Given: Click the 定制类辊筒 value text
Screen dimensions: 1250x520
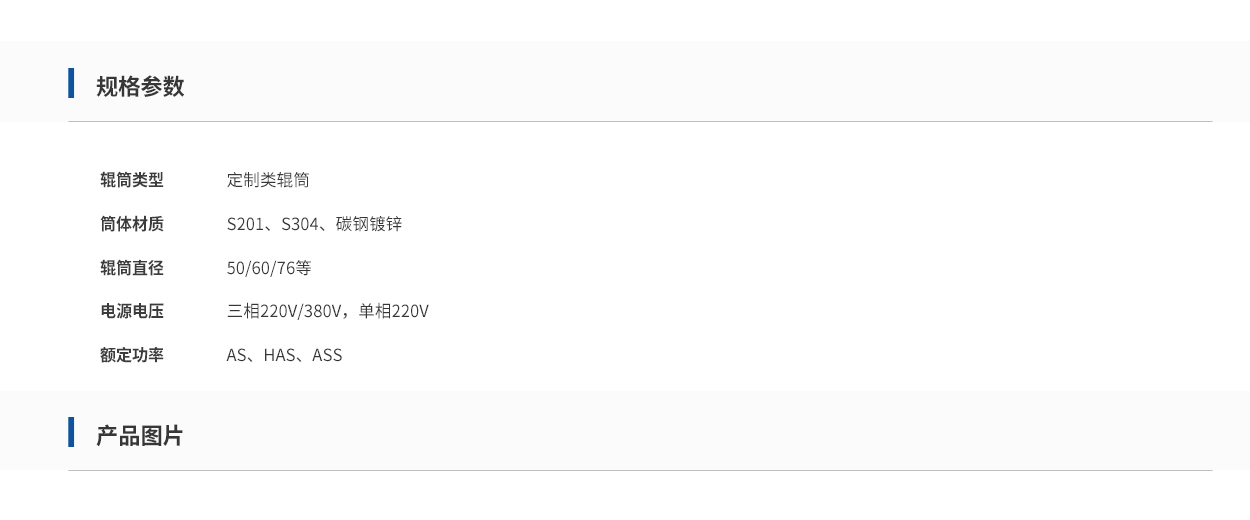Looking at the screenshot, I should tap(268, 180).
